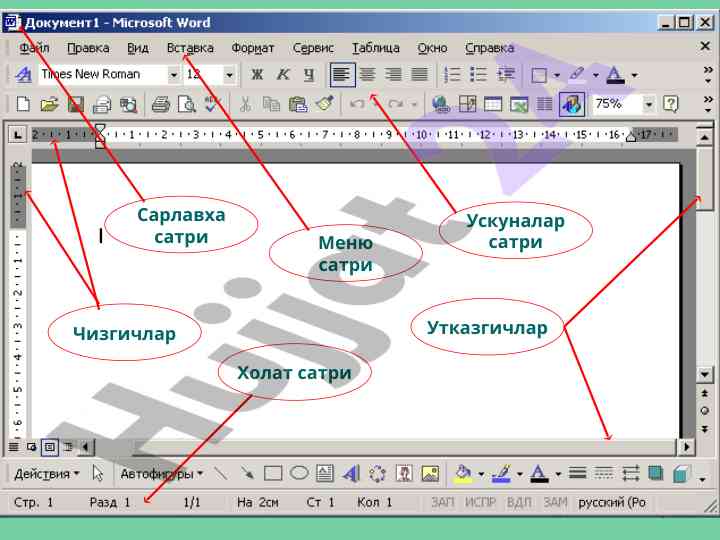
Task: Justify the text alignment
Action: [x=419, y=74]
